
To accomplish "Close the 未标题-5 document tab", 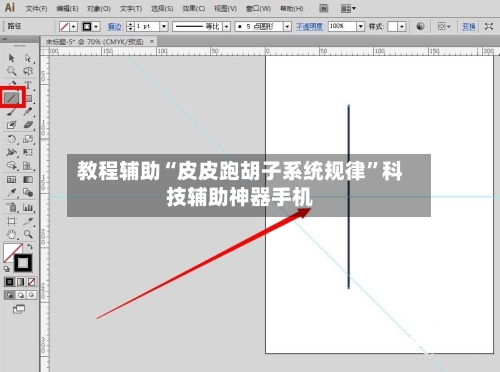I will point(152,41).
